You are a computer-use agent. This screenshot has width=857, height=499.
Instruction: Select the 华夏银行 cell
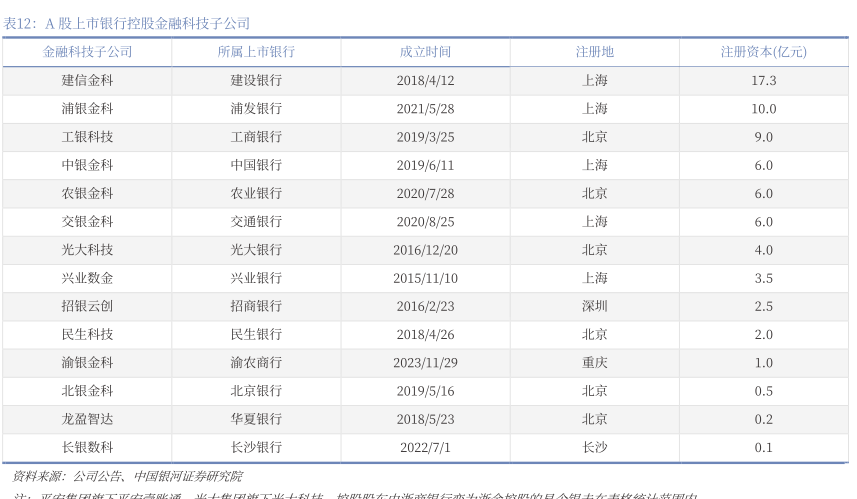click(x=256, y=419)
